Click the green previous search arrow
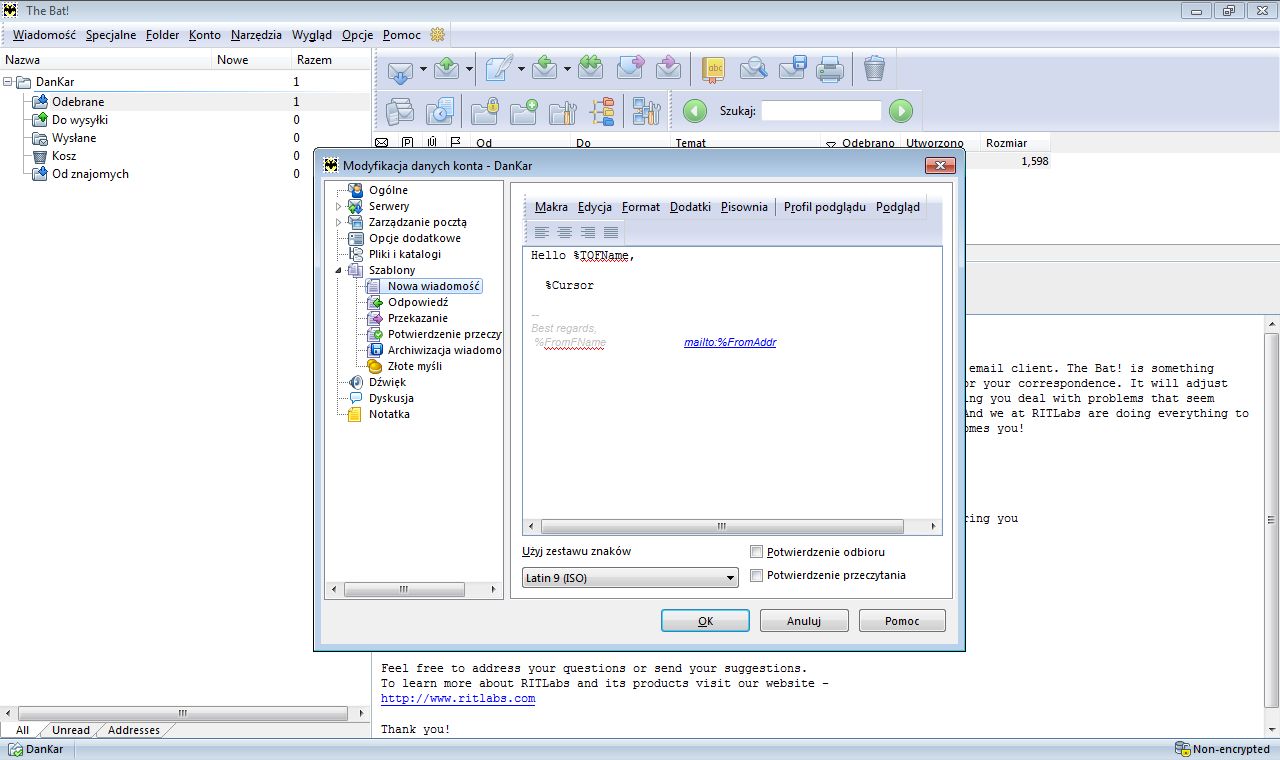Image resolution: width=1280 pixels, height=760 pixels. point(695,111)
